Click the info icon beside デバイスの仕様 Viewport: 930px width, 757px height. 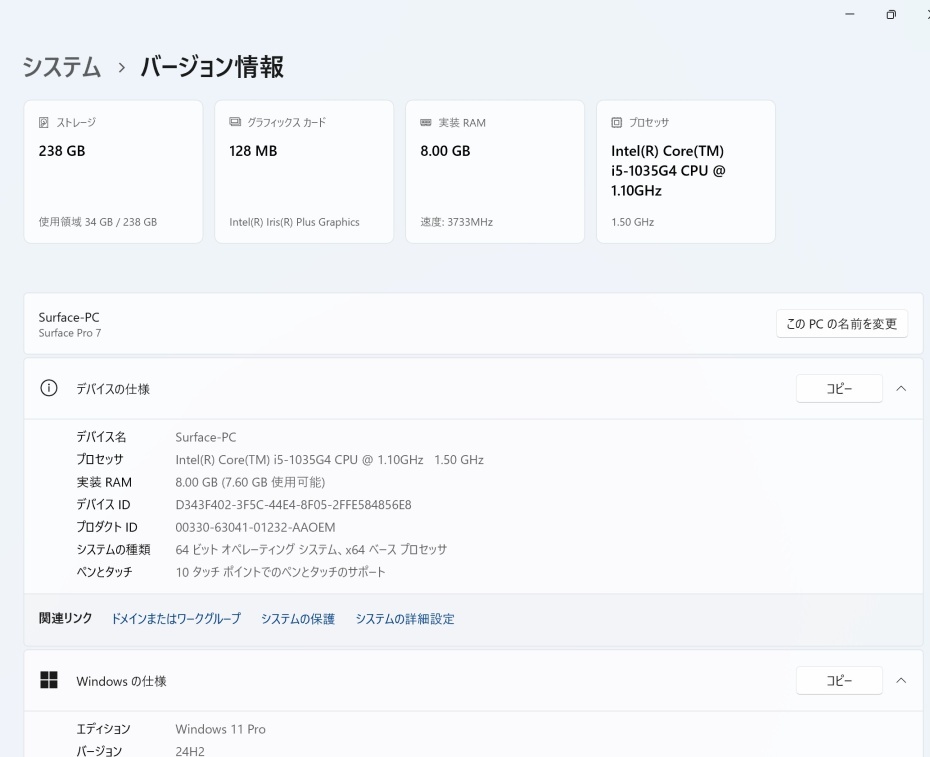point(49,388)
